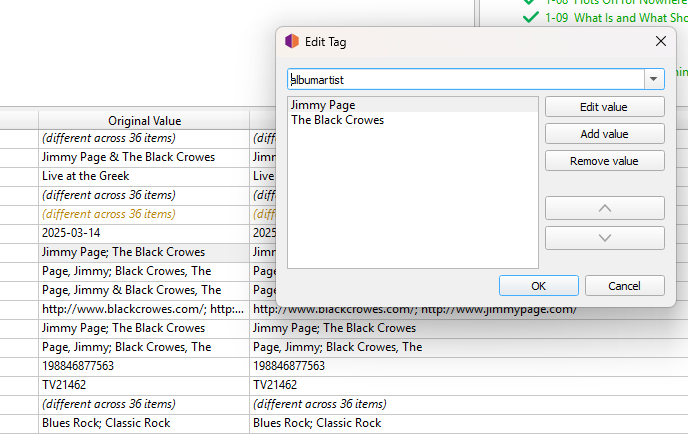Click the MusicBrainz Picard icon in the Edit Tag title bar

291,41
